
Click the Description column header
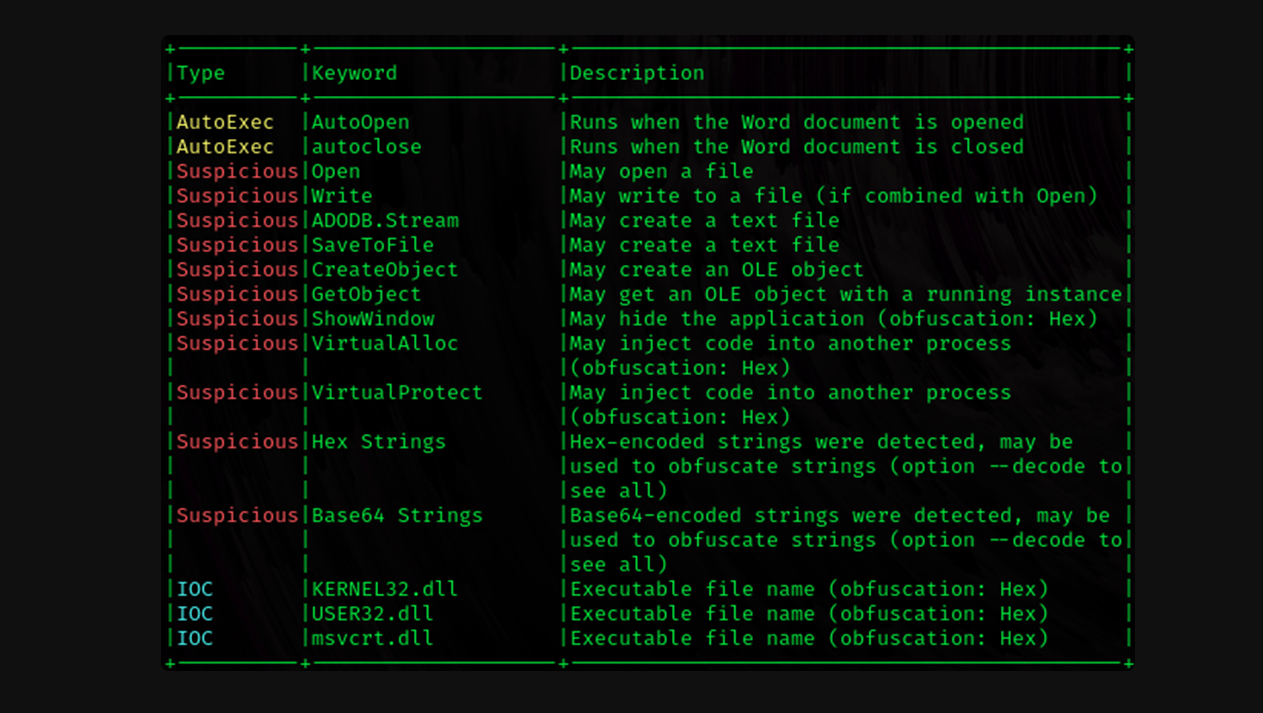pos(637,73)
